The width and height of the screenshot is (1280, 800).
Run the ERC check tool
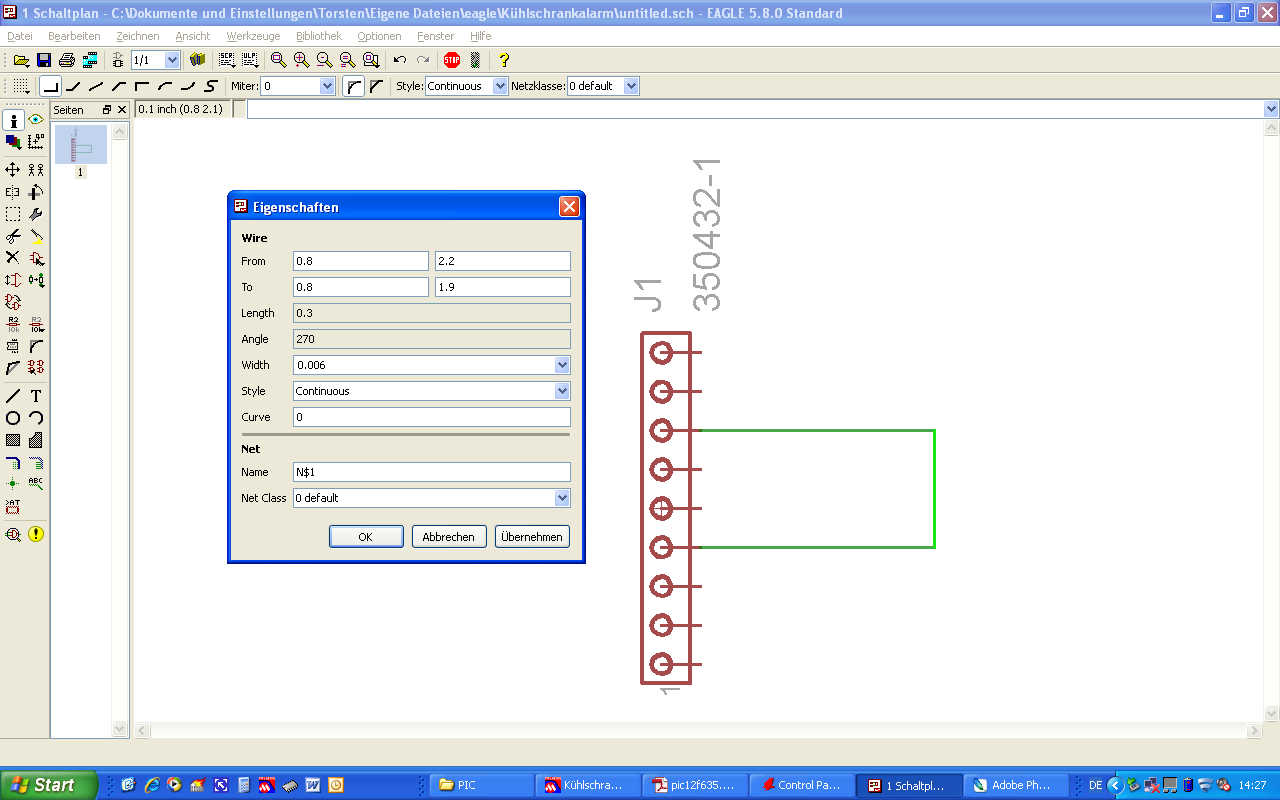click(x=13, y=534)
